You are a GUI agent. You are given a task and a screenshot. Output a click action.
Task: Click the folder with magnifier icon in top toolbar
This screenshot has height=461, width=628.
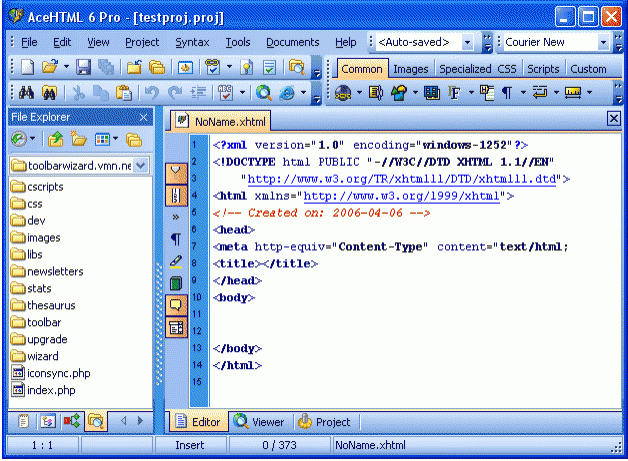click(296, 67)
